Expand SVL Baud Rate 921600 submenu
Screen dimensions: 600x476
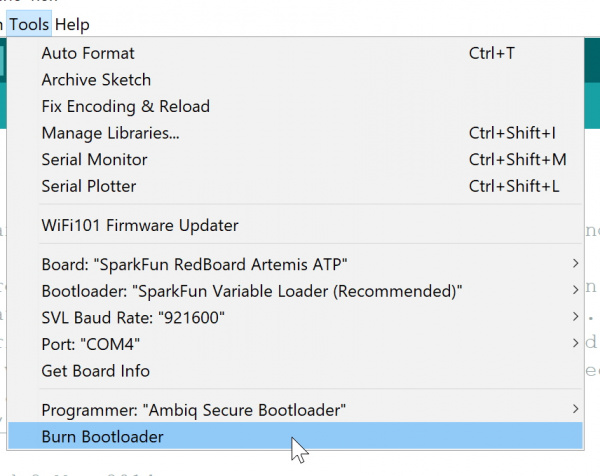295,318
